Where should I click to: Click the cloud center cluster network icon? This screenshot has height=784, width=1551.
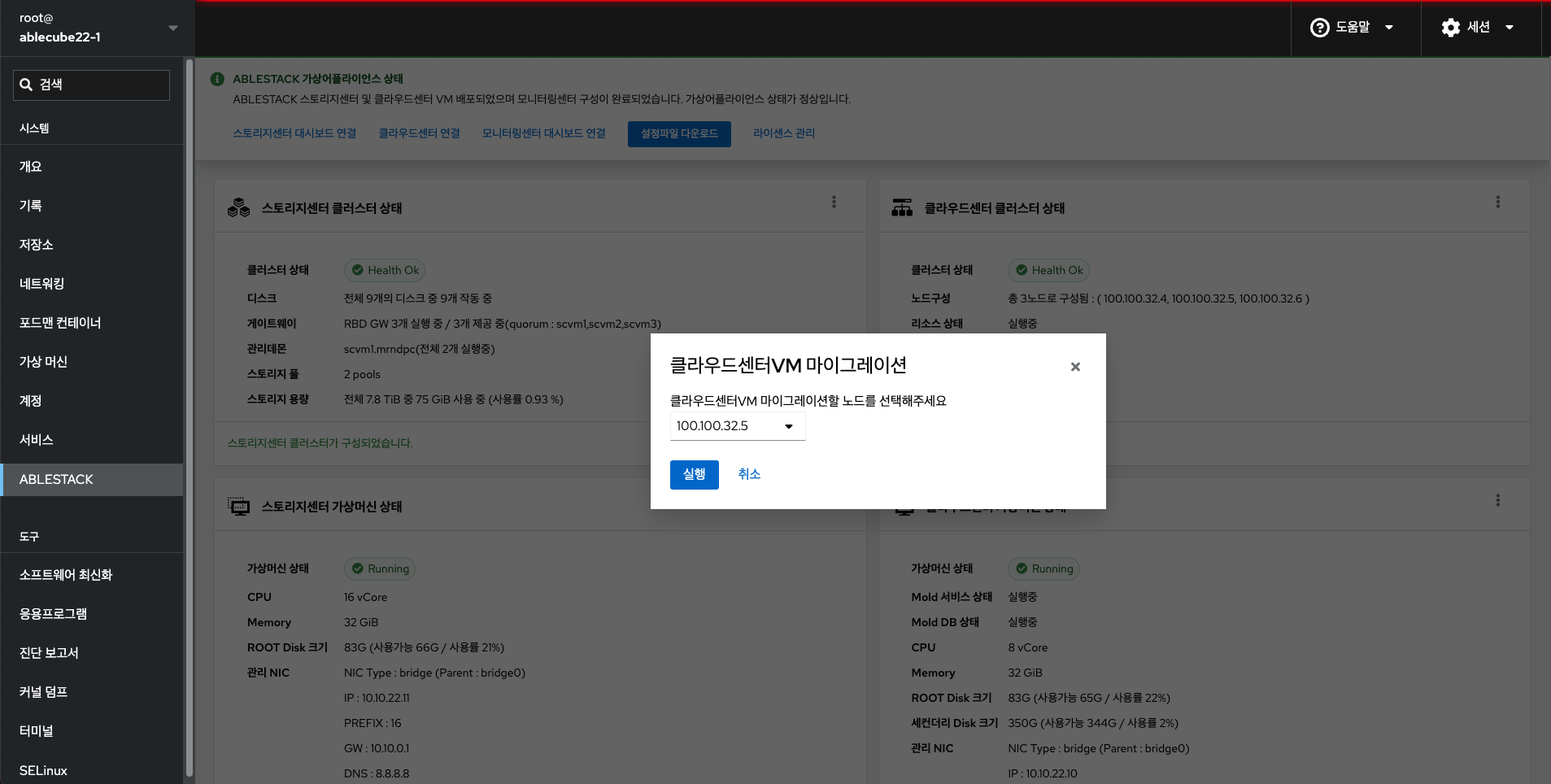pyautogui.click(x=902, y=208)
